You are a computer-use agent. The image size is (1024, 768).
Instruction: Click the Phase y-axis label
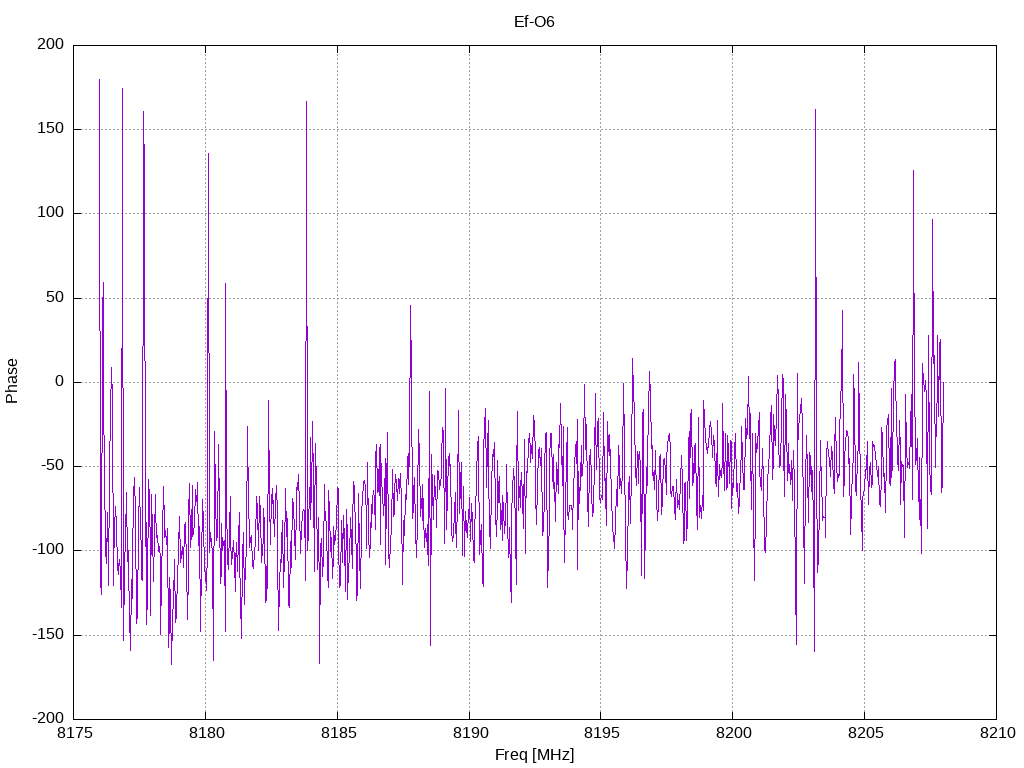tap(12, 381)
